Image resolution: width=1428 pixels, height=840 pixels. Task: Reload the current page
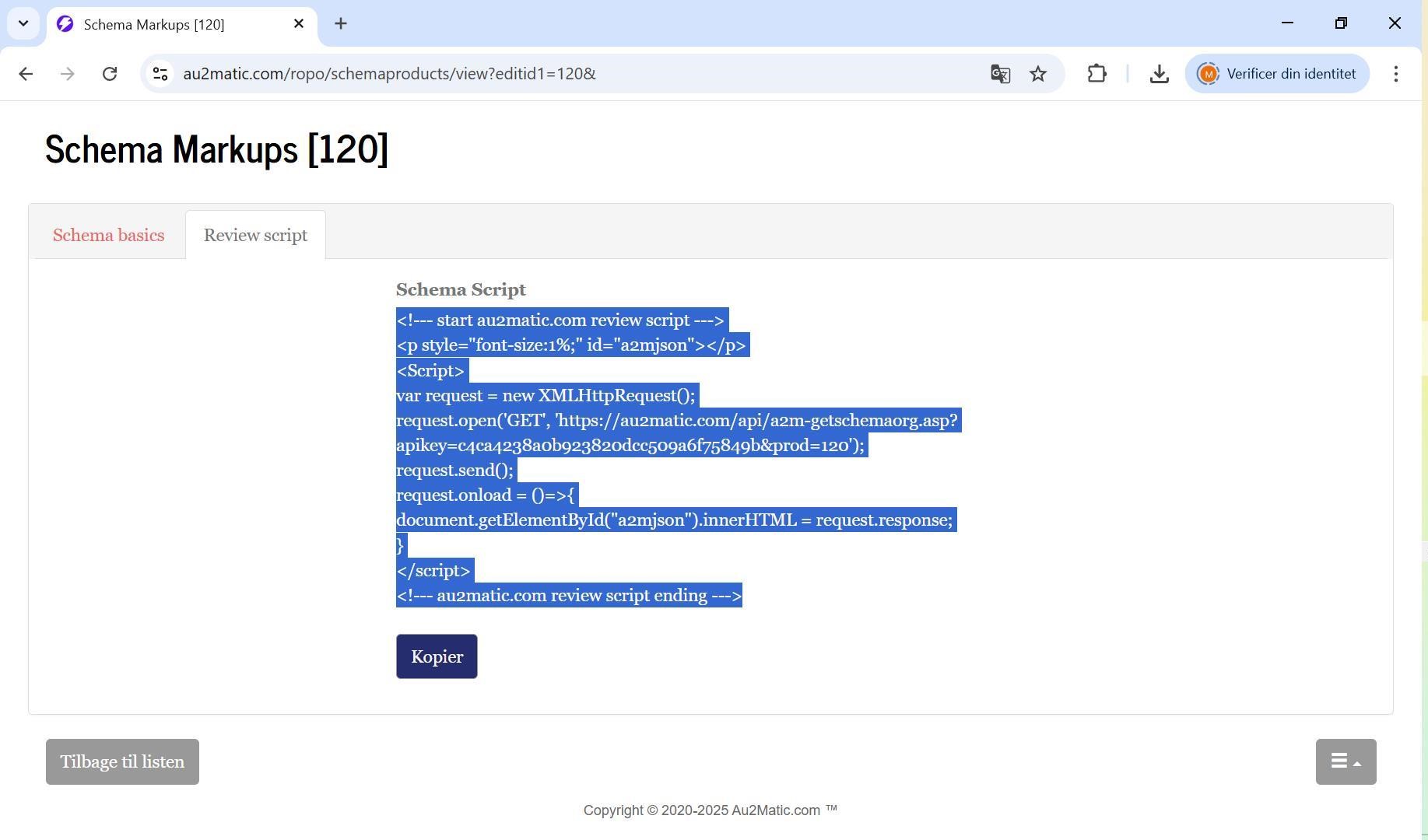click(110, 74)
